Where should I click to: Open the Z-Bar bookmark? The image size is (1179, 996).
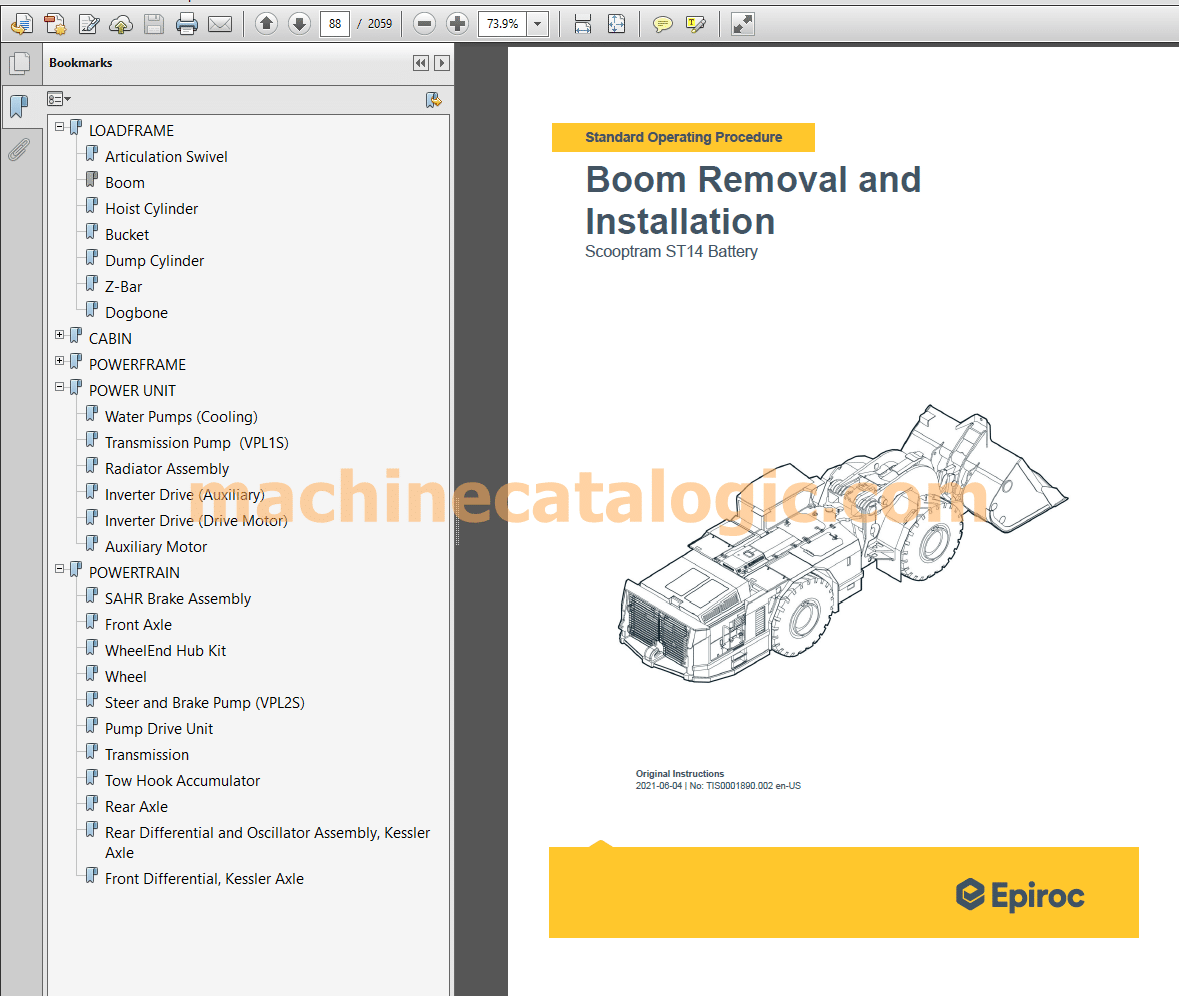point(123,286)
